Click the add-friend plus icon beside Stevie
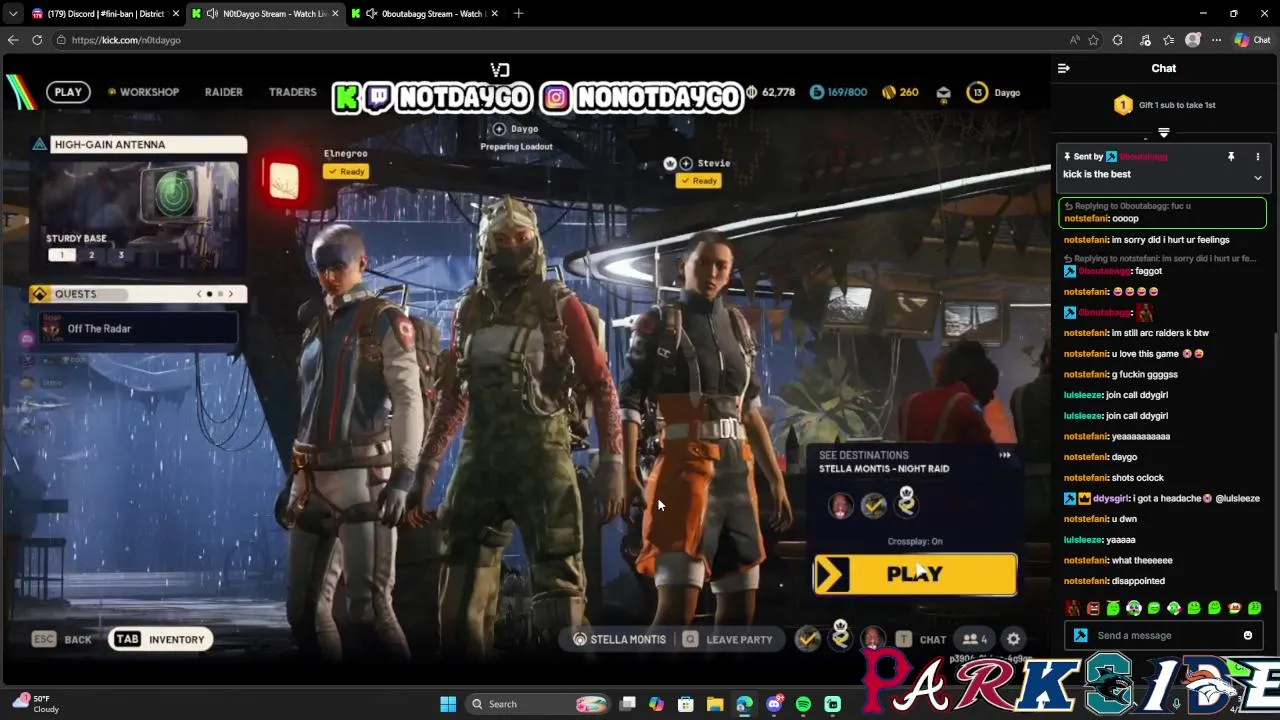 click(686, 163)
